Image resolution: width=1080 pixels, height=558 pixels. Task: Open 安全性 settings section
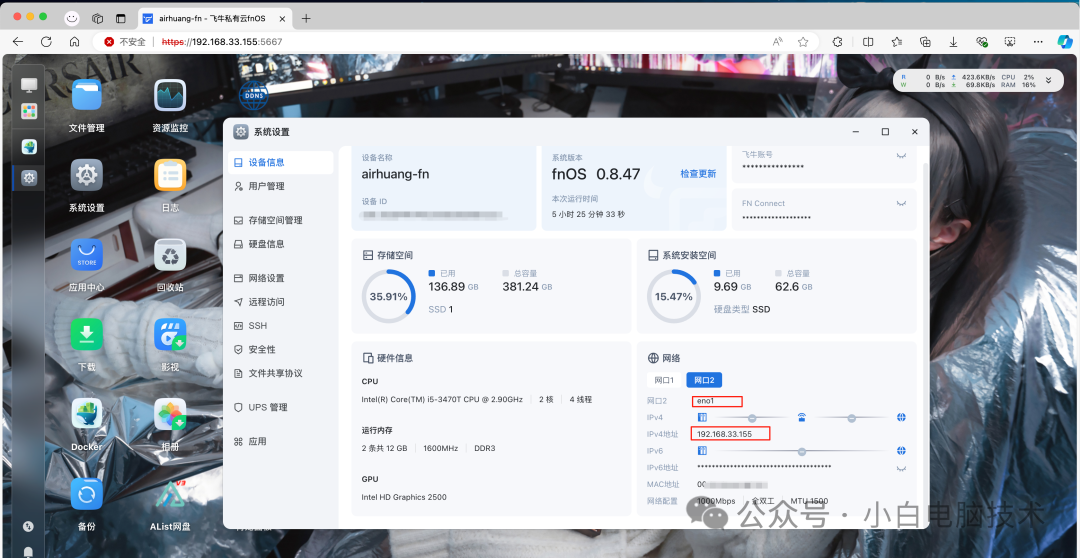(x=281, y=349)
